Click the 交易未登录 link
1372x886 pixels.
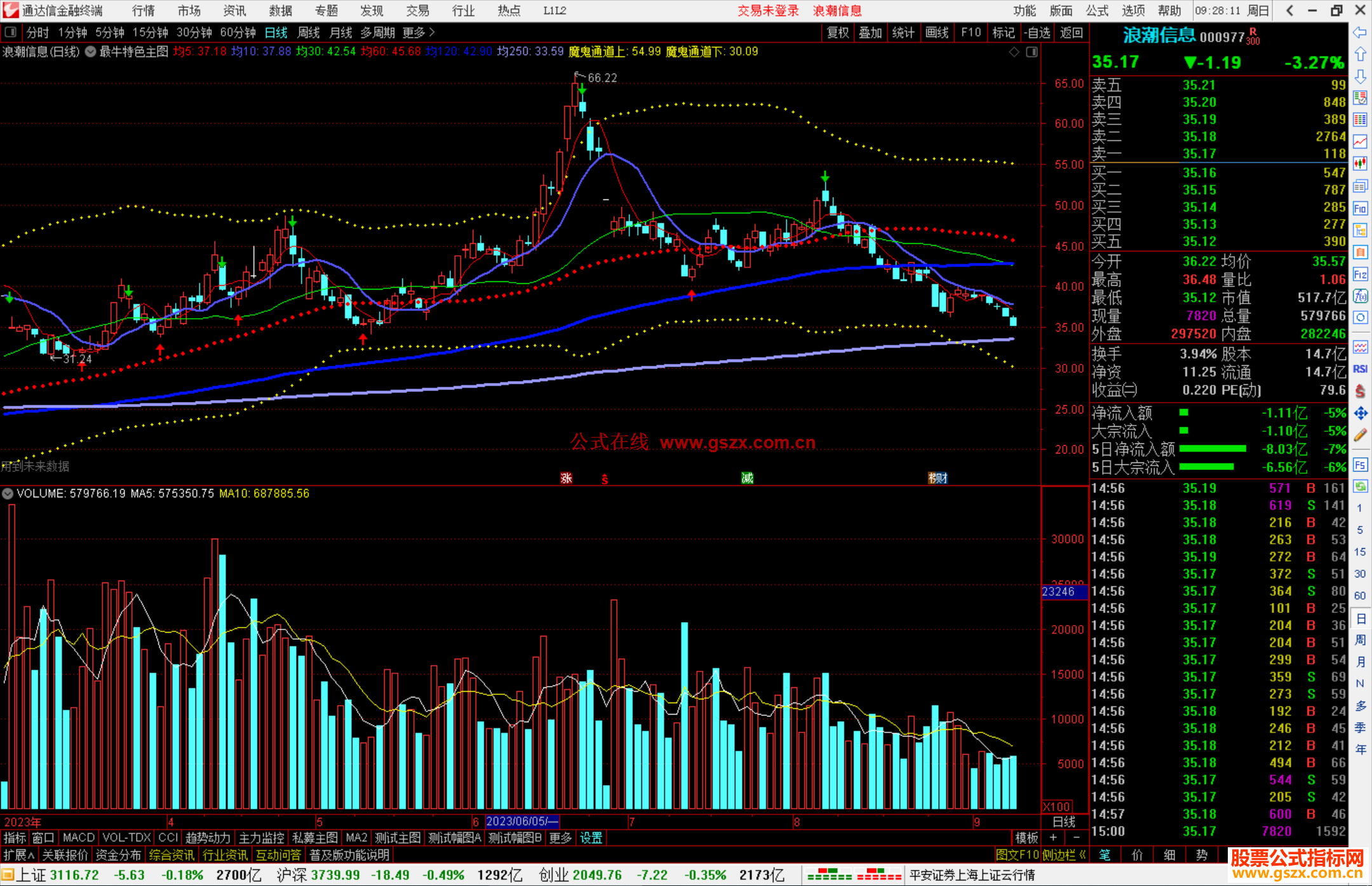[767, 11]
